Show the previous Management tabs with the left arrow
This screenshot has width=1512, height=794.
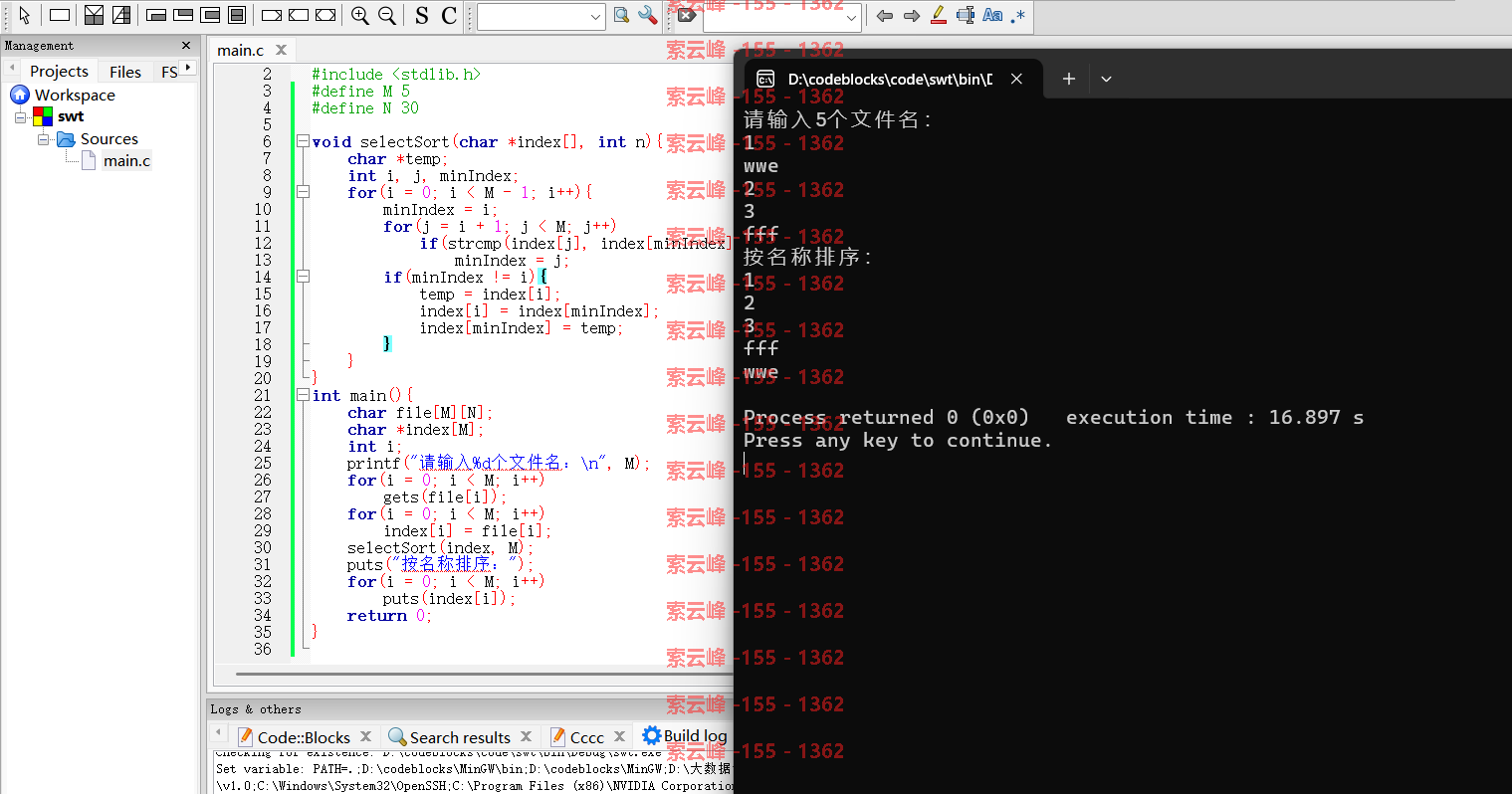click(11, 68)
